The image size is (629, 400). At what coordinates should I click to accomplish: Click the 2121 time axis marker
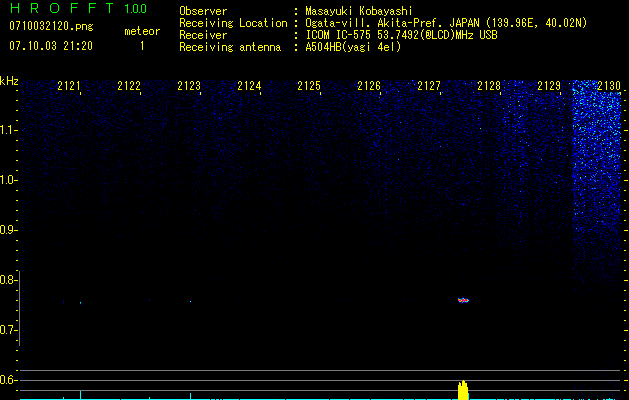click(69, 86)
